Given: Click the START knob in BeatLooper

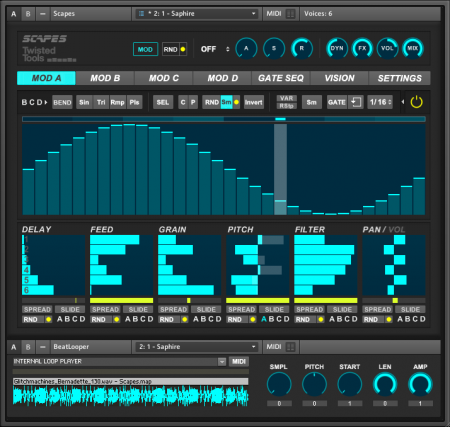Looking at the screenshot, I should tap(350, 384).
